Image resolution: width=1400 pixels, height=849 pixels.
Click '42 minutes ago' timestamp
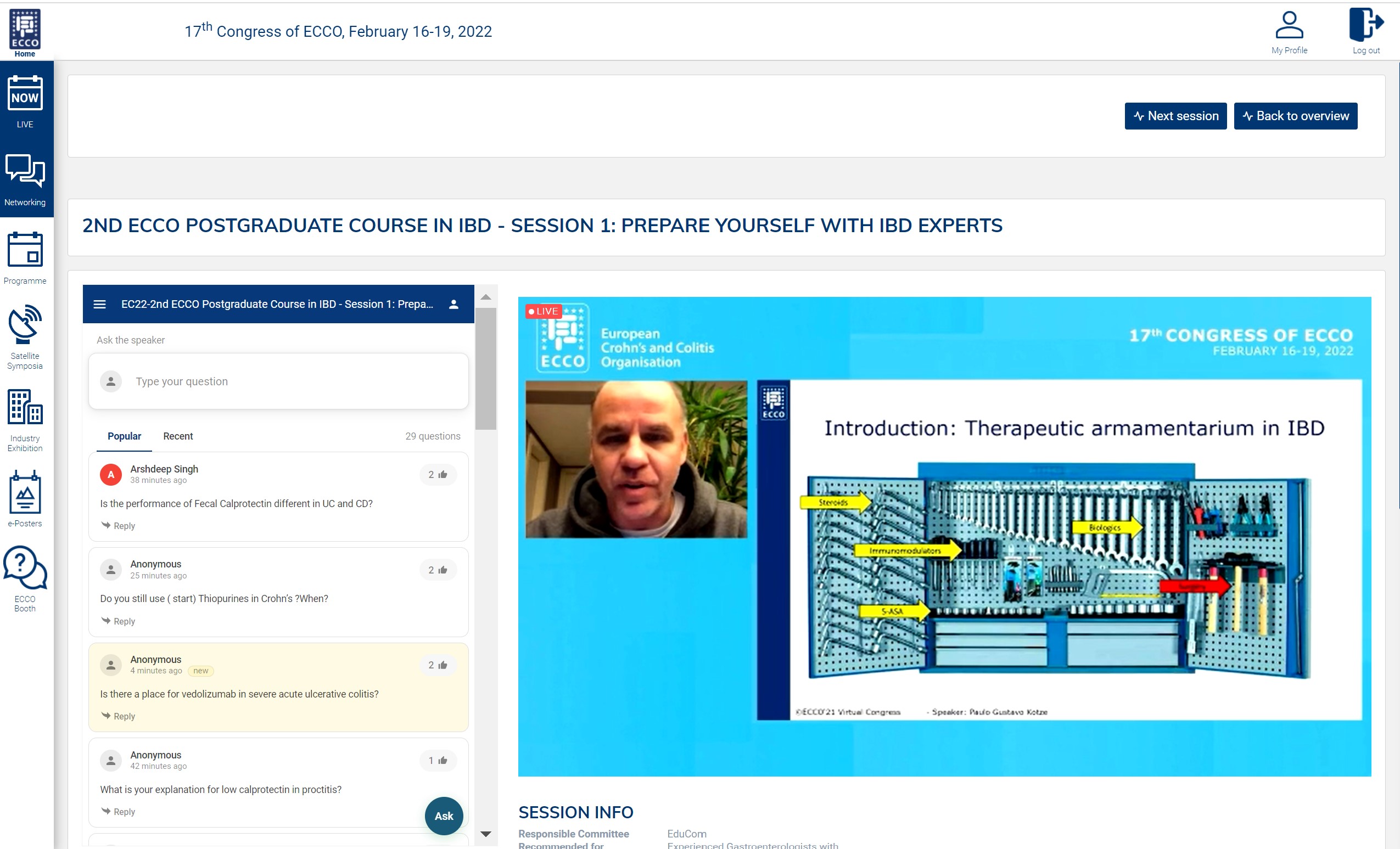point(159,766)
